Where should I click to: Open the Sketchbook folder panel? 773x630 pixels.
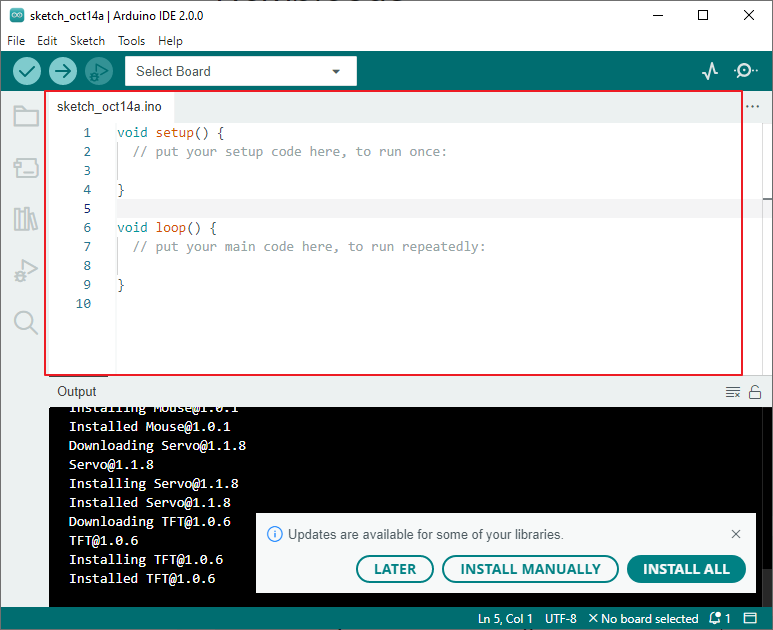click(x=25, y=117)
